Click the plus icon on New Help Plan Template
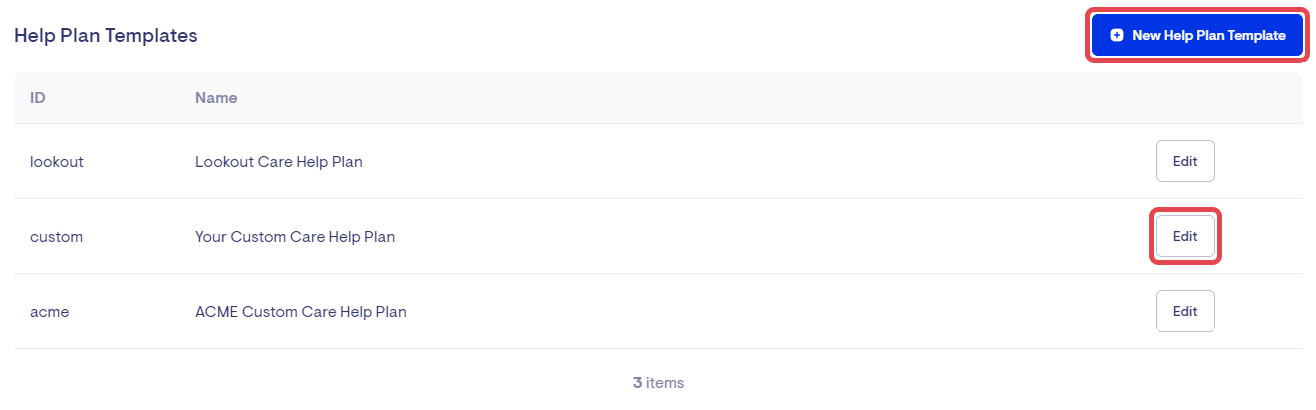 (x=1117, y=35)
